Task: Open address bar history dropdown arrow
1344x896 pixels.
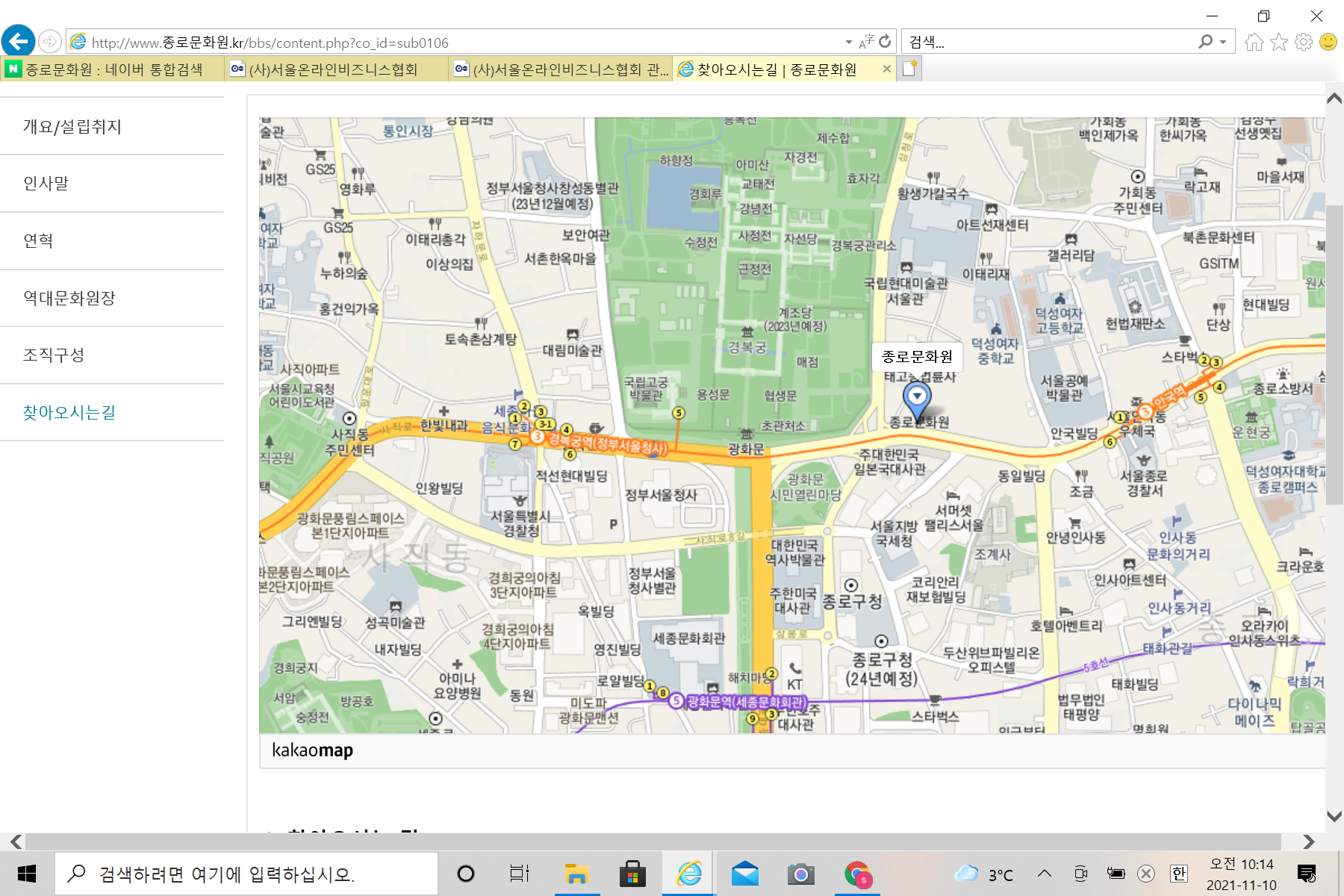Action: coord(848,43)
